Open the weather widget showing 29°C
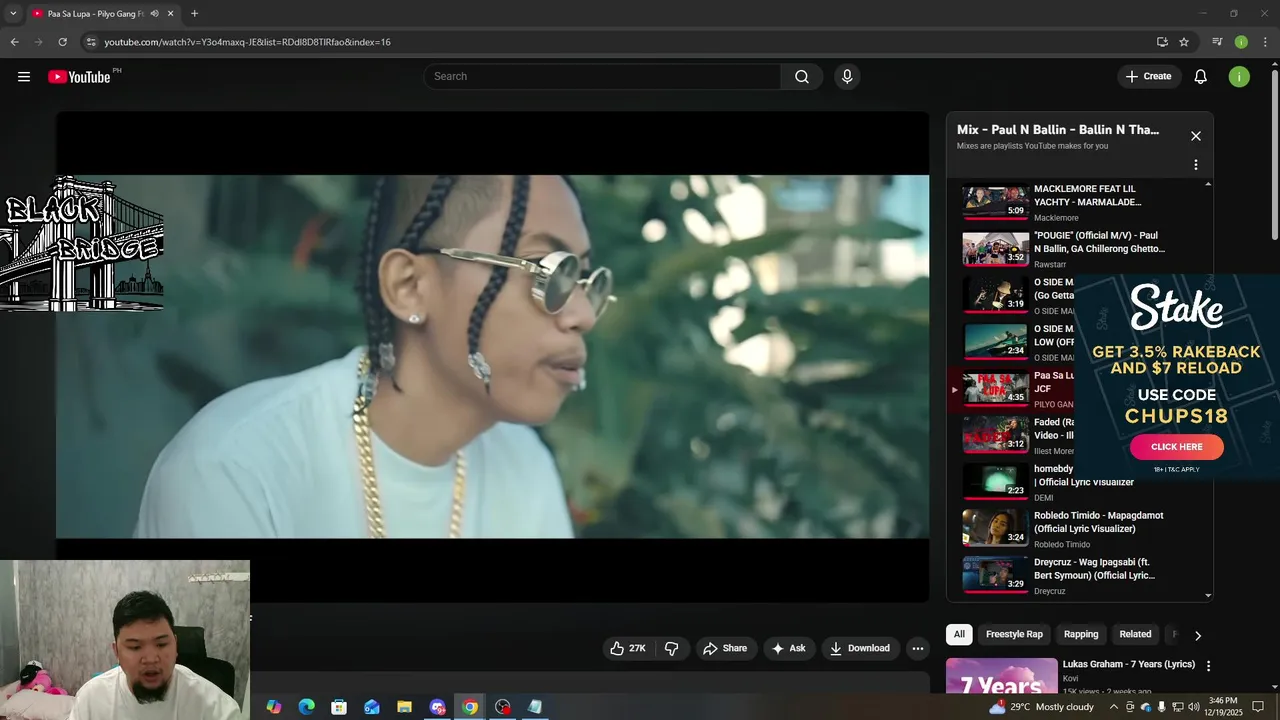 (x=1041, y=707)
